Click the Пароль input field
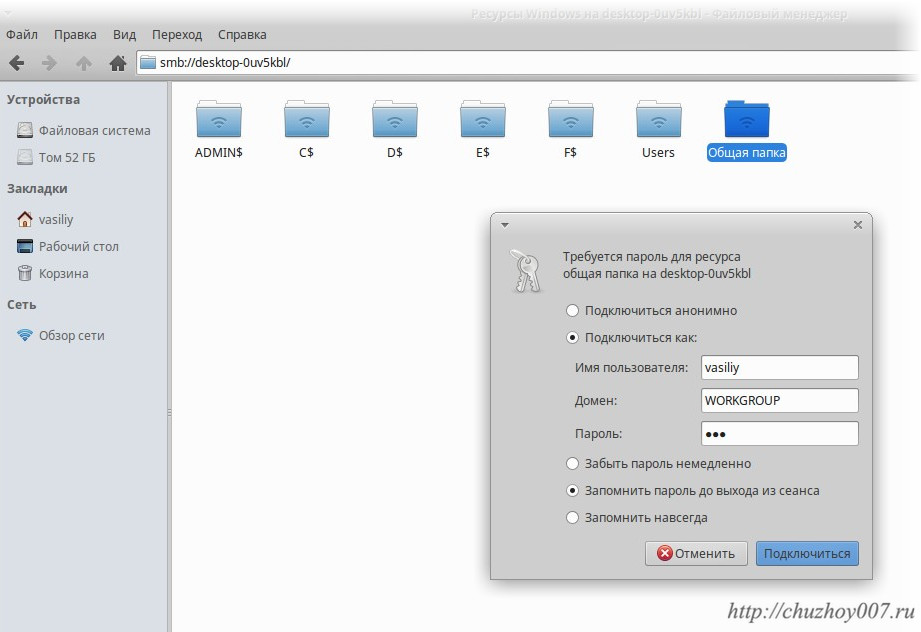The height and width of the screenshot is (632, 921). click(780, 433)
